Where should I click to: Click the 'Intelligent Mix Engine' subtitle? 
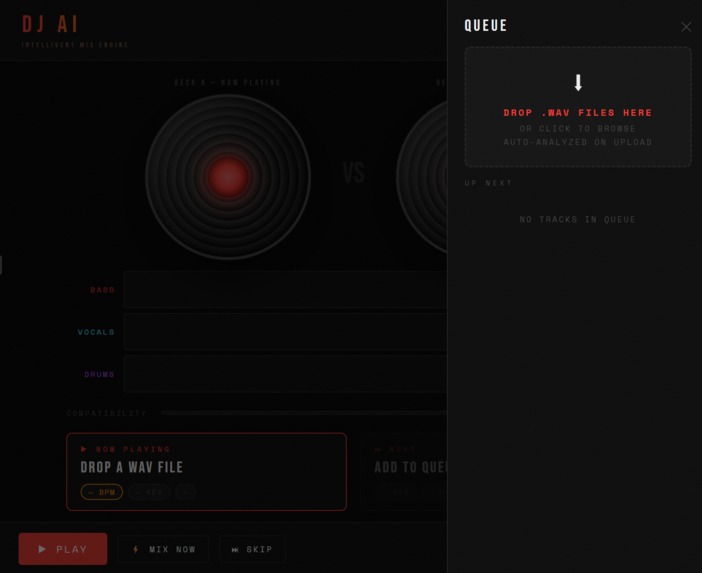[75, 45]
